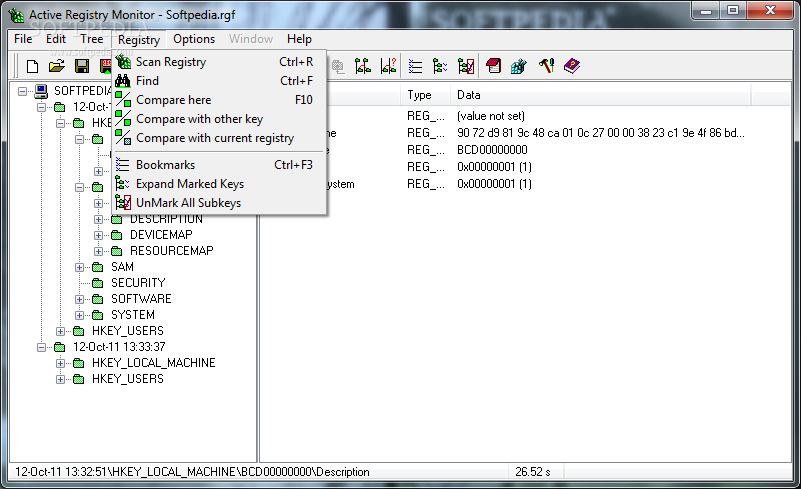This screenshot has height=489, width=801.
Task: Select the 12-Oct-11 13:33:37 snapshot node
Action: 119,347
